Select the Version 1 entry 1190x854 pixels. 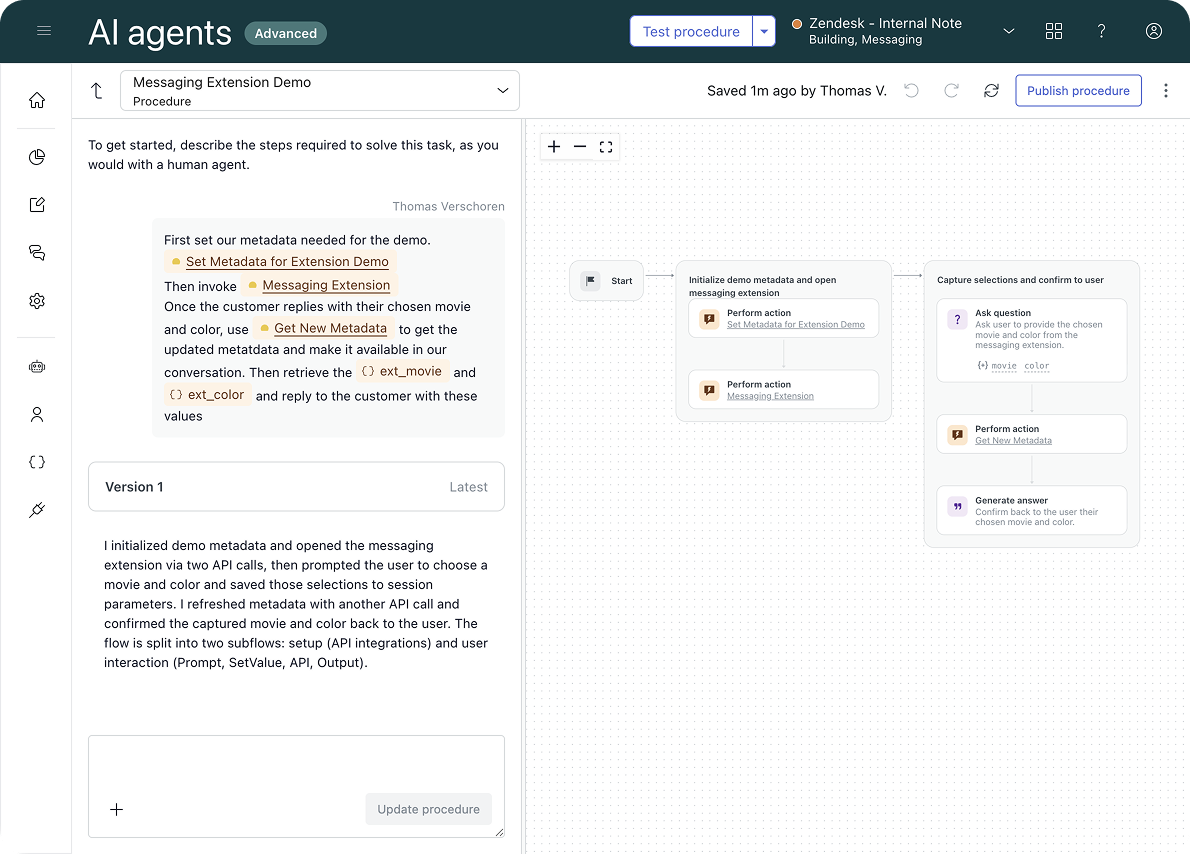coord(296,487)
